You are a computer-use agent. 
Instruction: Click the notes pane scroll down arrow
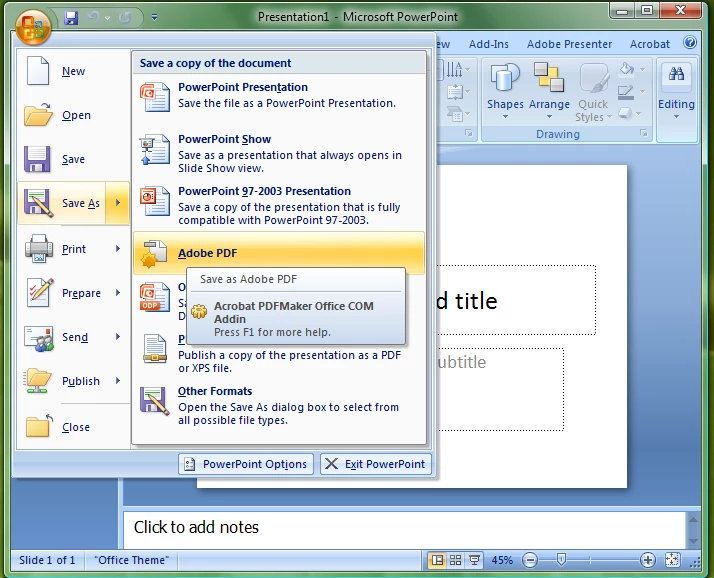pos(694,541)
